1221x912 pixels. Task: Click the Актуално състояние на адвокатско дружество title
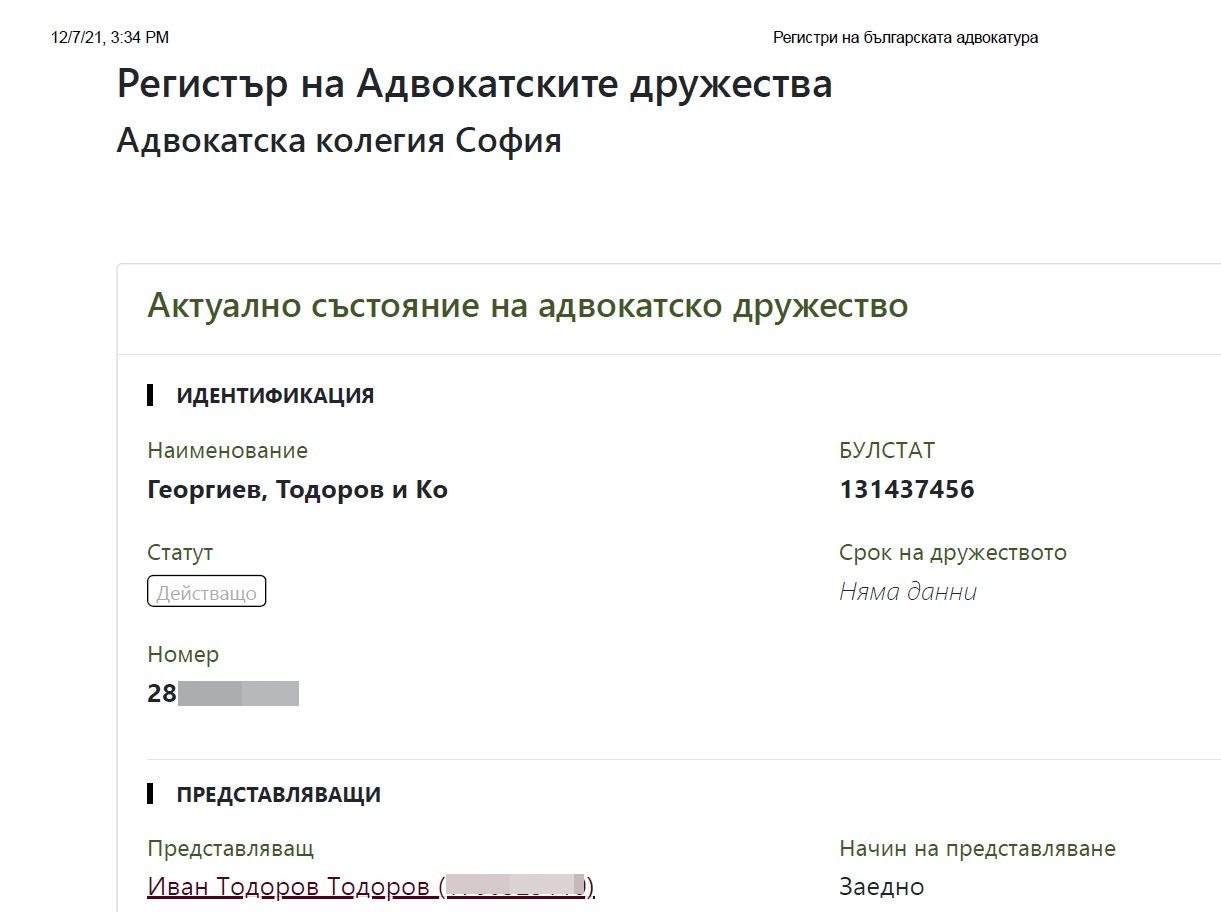tap(527, 306)
